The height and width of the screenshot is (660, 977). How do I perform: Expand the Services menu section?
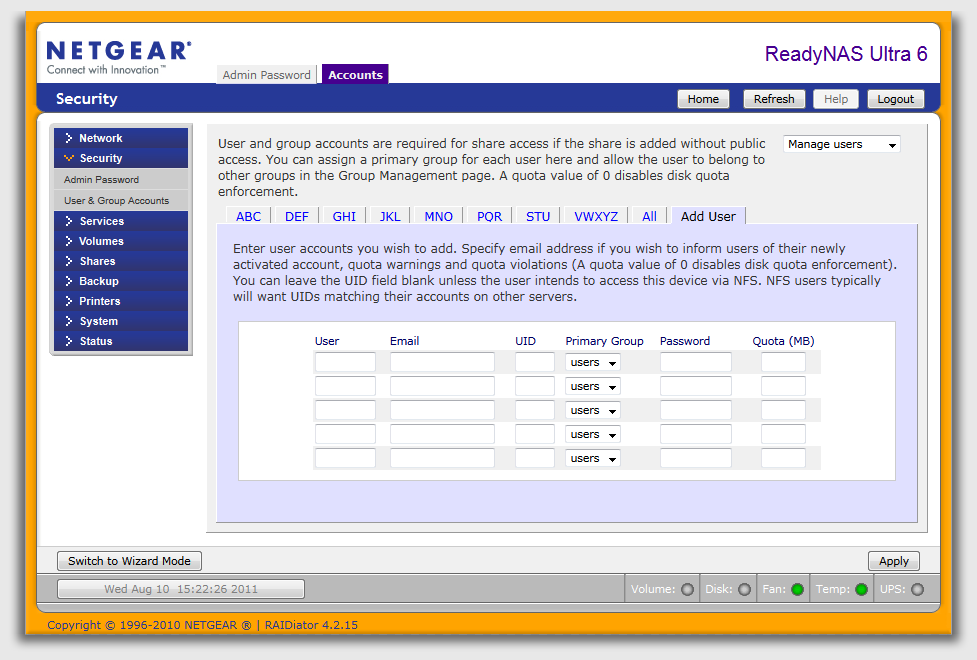(x=121, y=221)
